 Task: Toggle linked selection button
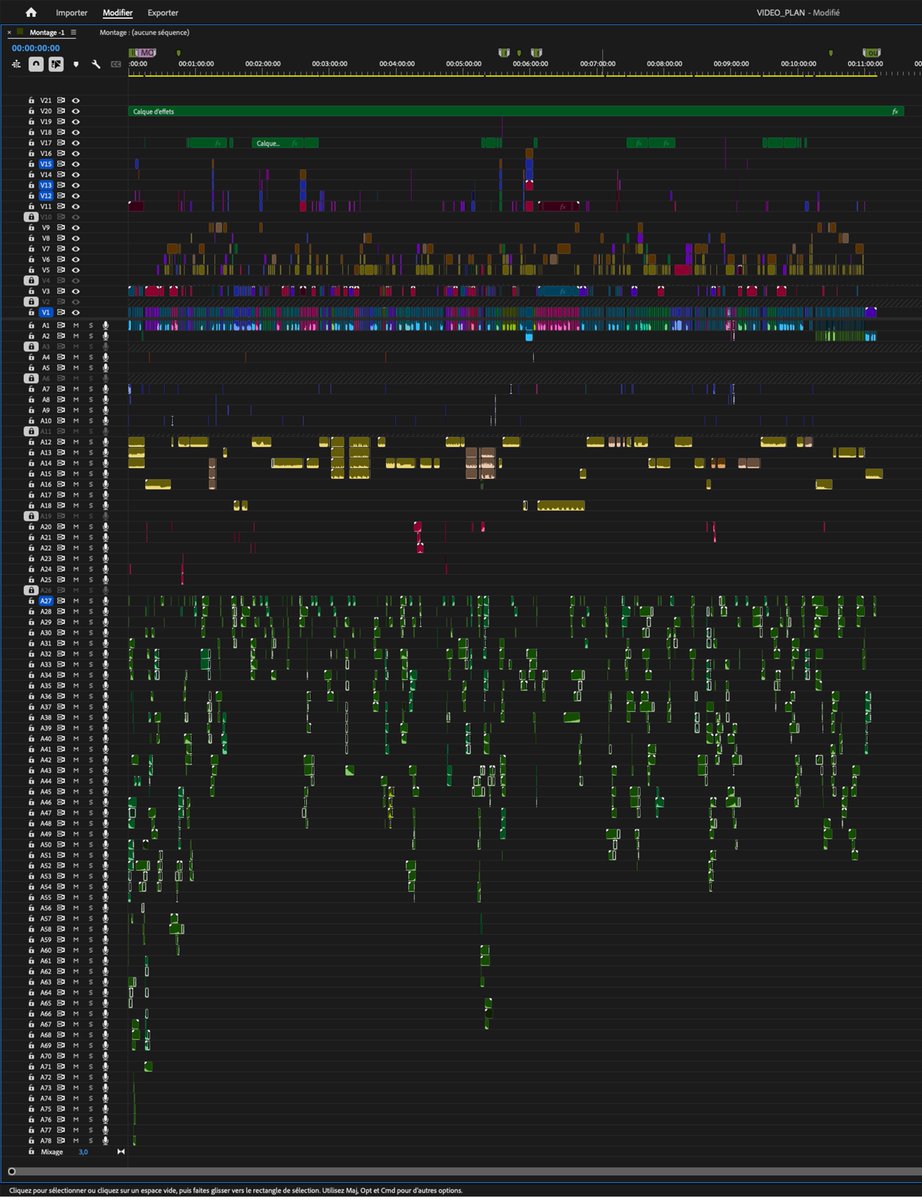(x=56, y=64)
